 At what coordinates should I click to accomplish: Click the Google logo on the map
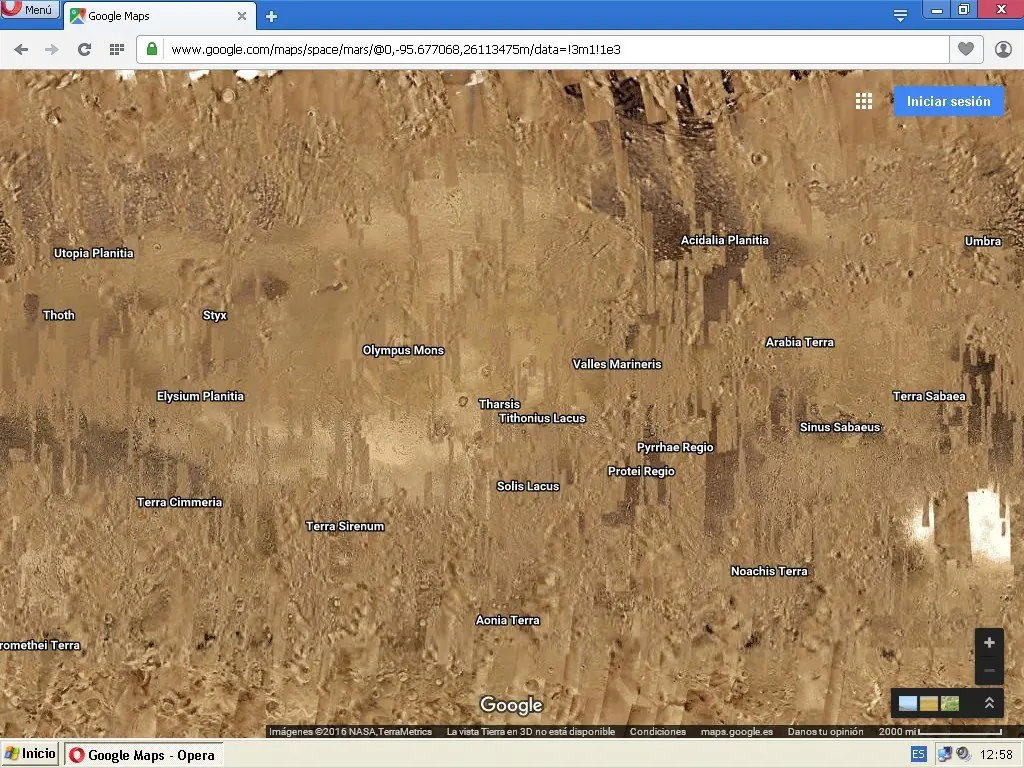pos(511,705)
